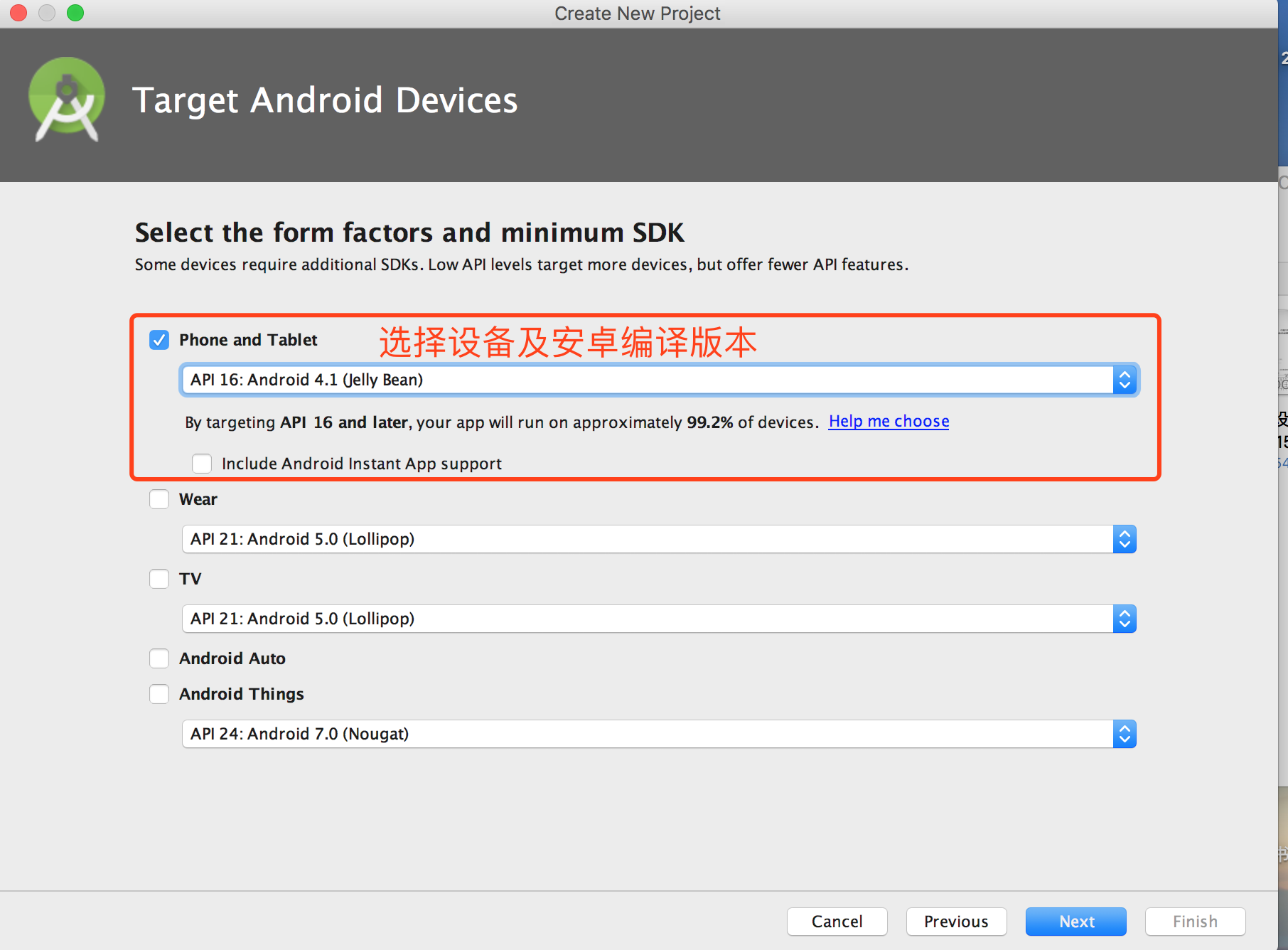Click the 'Android Things' label text
1288x950 pixels.
[242, 694]
